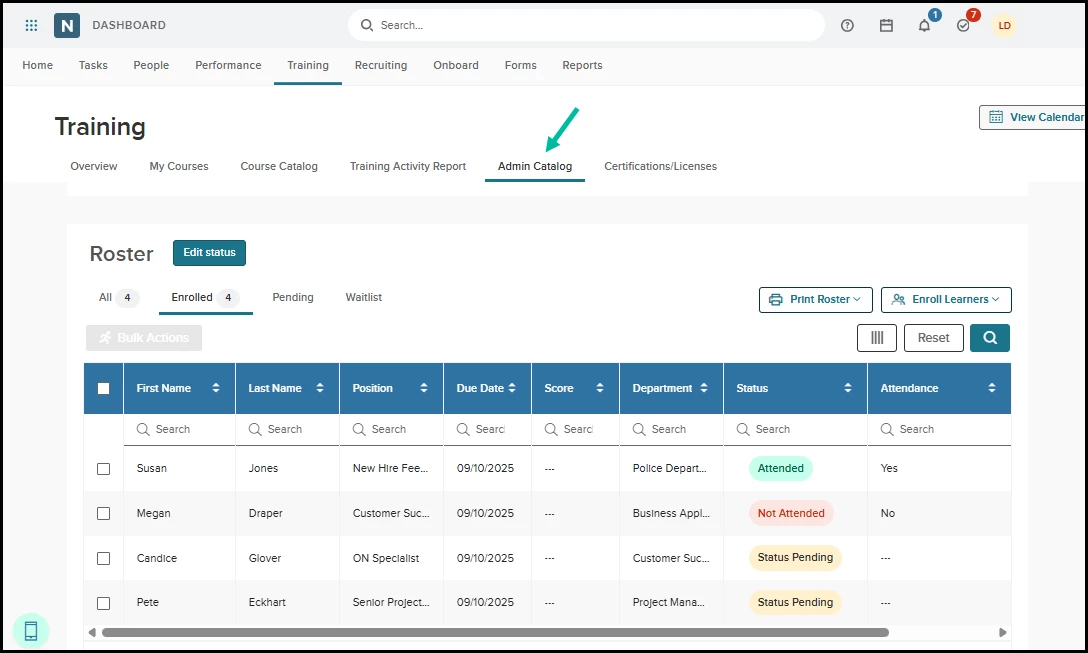
Task: Open the LD user profile avatar
Action: pos(1004,26)
